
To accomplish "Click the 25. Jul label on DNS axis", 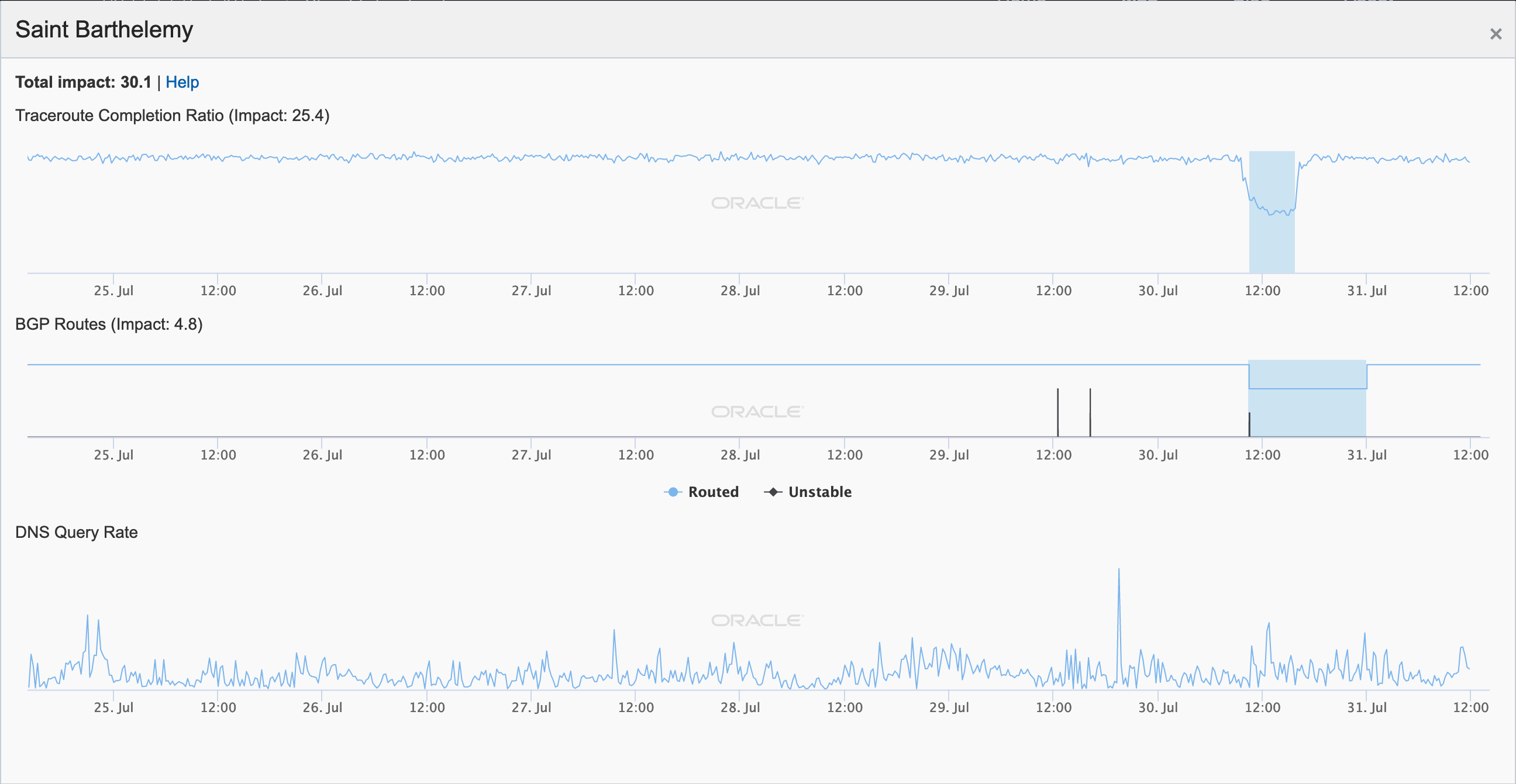I will [113, 707].
